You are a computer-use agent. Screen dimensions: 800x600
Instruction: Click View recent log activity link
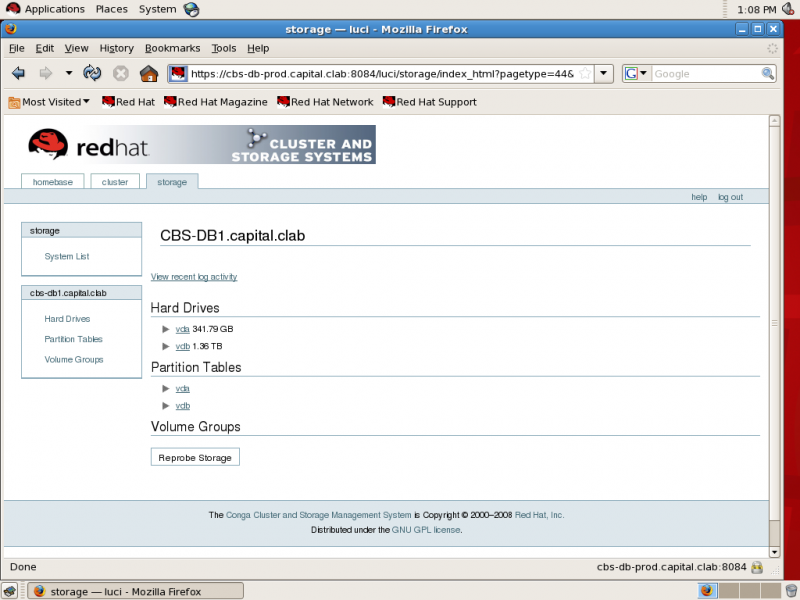coord(194,277)
